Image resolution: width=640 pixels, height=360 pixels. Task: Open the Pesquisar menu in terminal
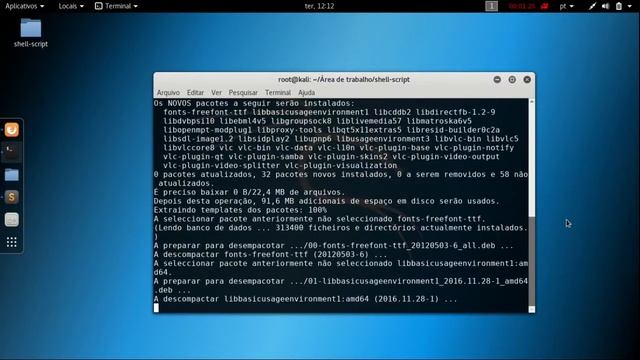(x=243, y=93)
